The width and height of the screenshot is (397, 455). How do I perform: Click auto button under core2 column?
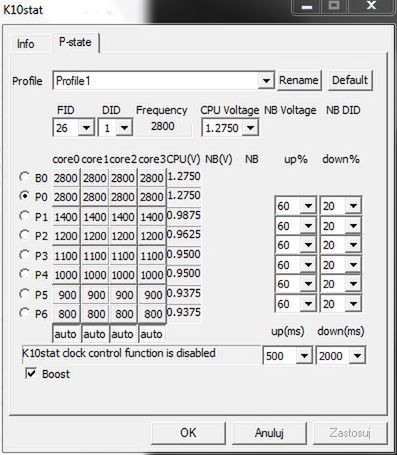[123, 334]
